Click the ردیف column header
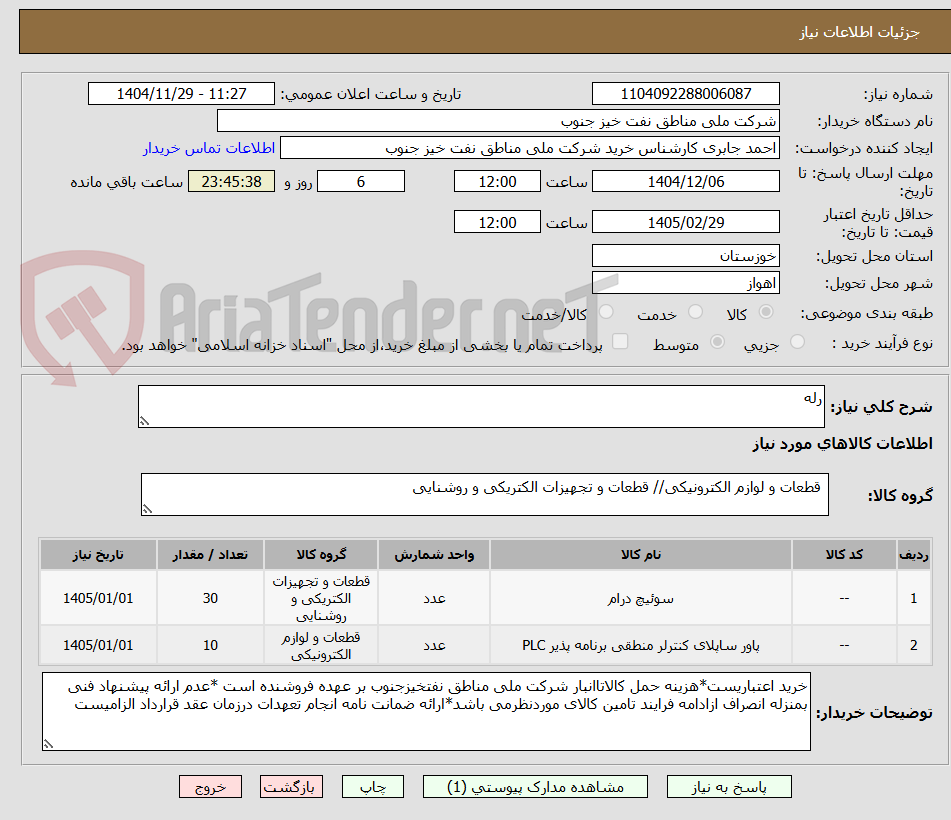Image resolution: width=951 pixels, height=820 pixels. 913,554
